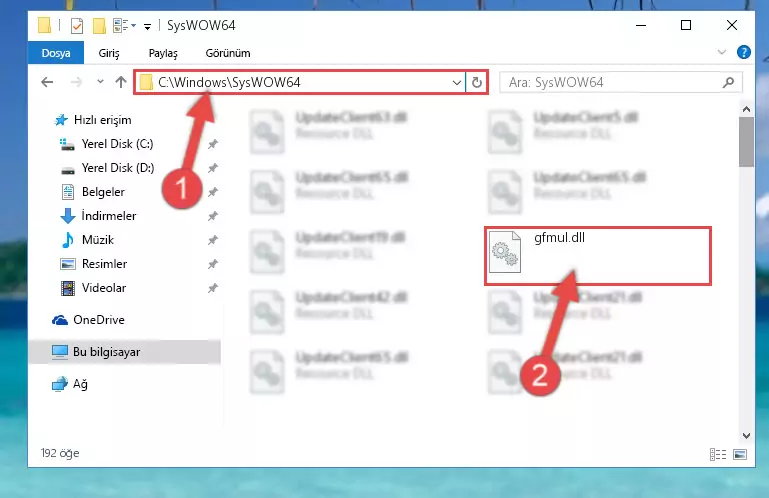Image resolution: width=769 pixels, height=498 pixels.
Task: Open Yerel Disk (C:) in sidebar
Action: (117, 144)
